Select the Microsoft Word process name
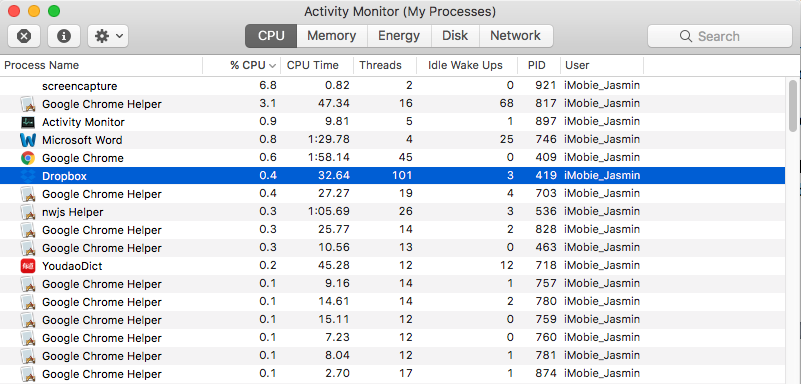 pos(82,140)
